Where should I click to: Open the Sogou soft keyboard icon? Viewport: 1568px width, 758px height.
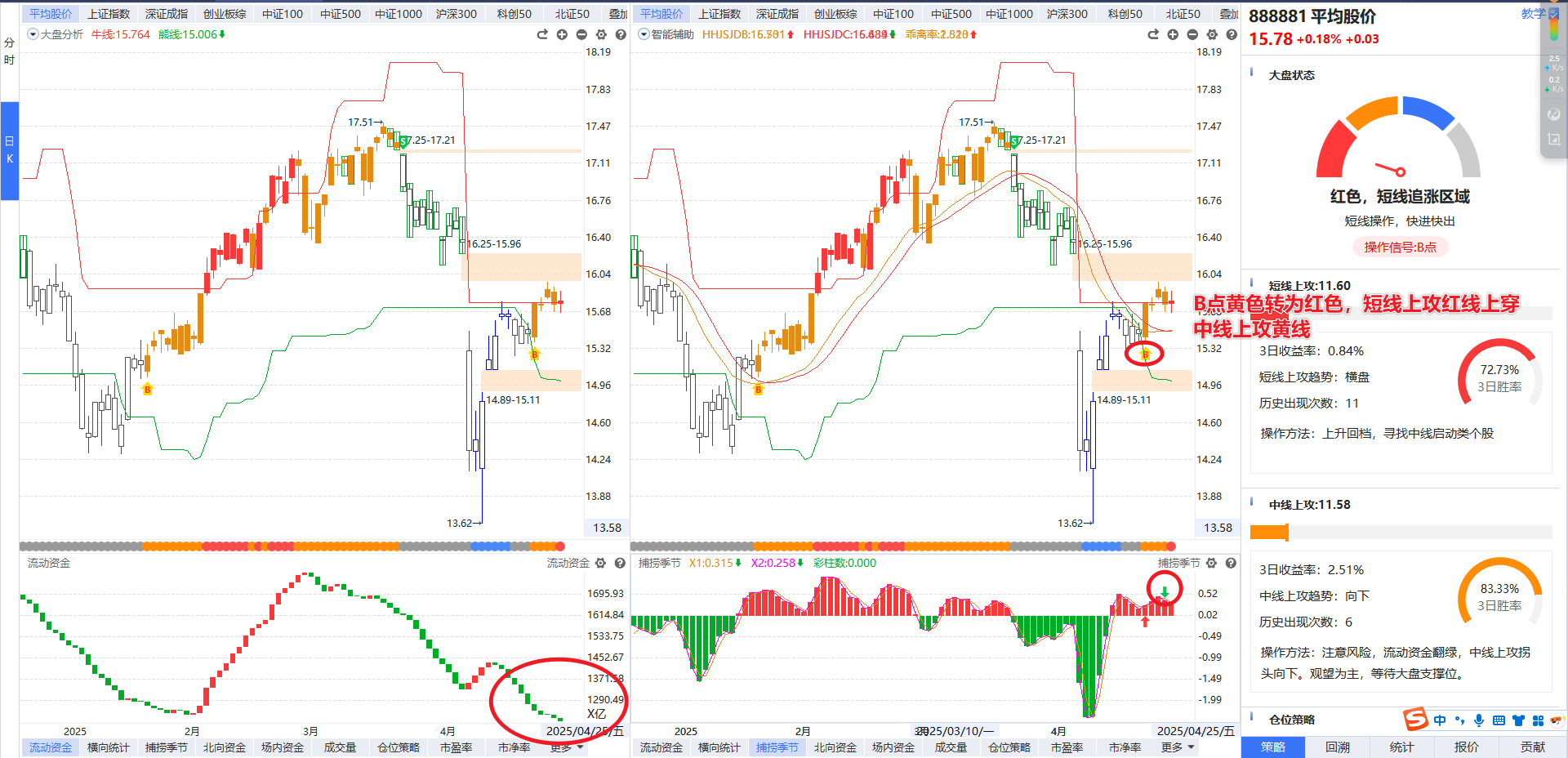1499,720
